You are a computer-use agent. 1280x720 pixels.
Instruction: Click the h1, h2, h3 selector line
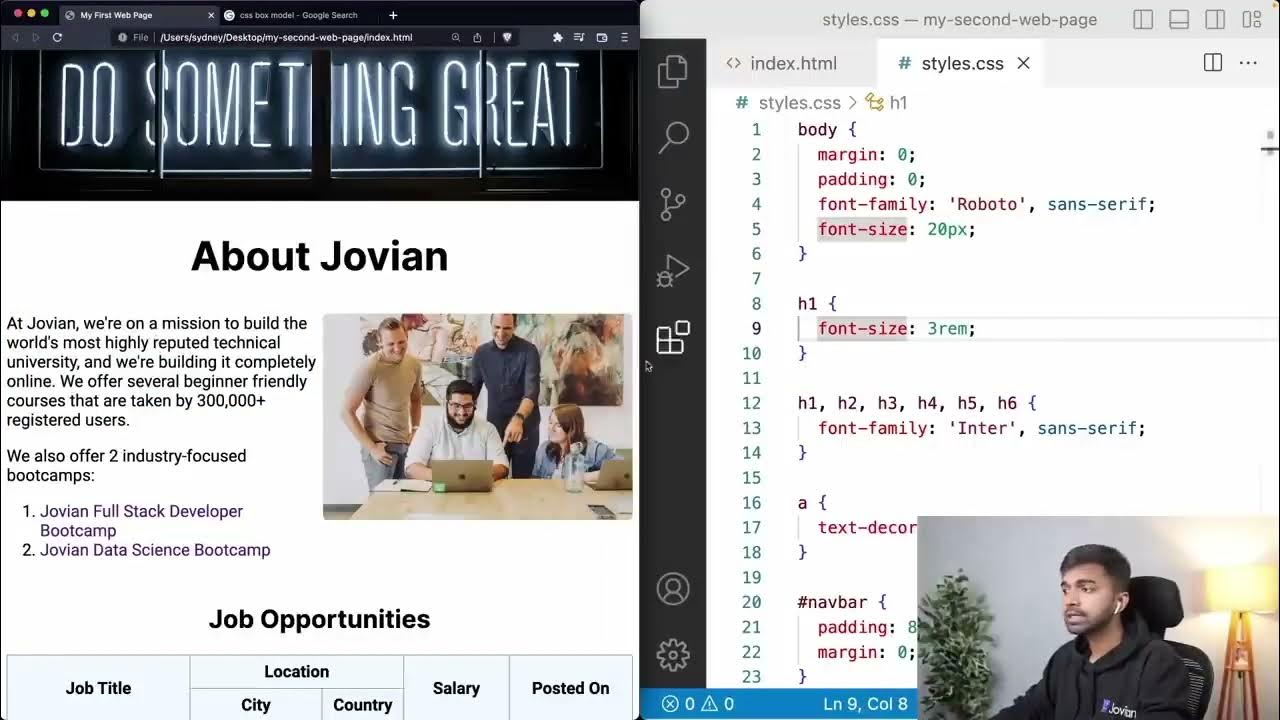tap(917, 403)
